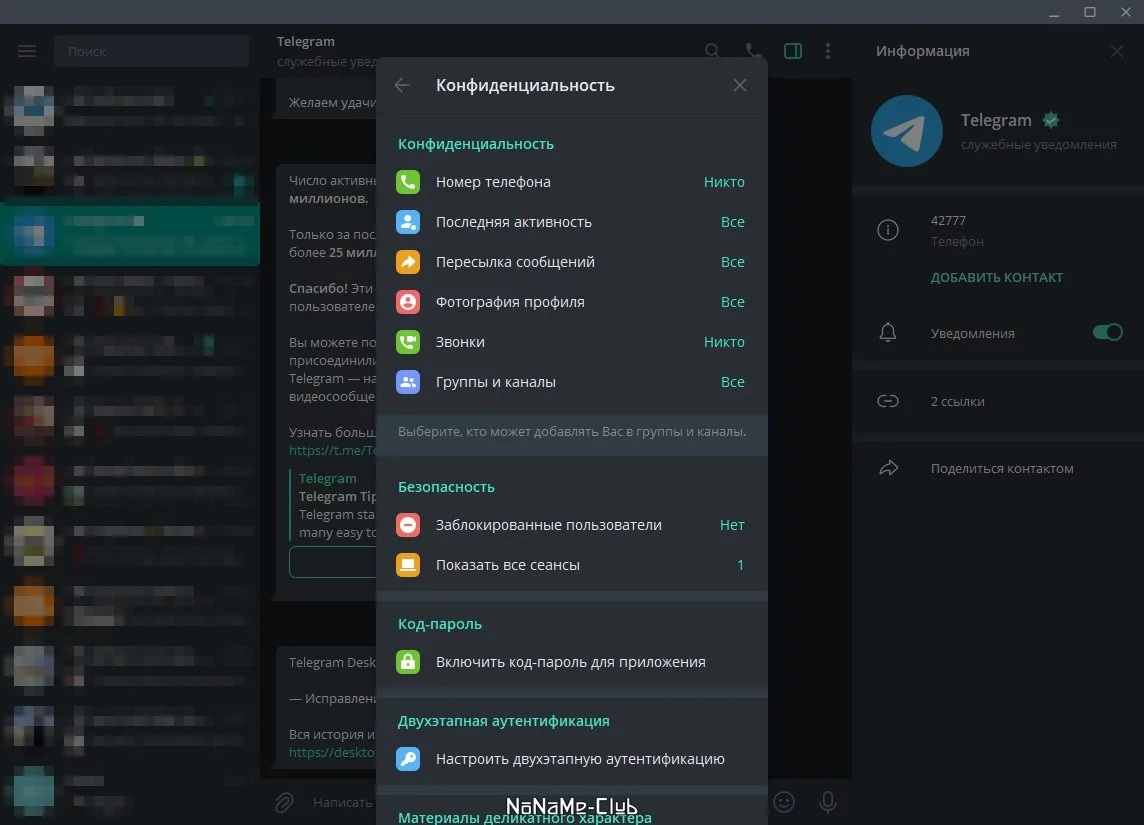Image resolution: width=1144 pixels, height=825 pixels.
Task: Open Группы и каналы privacy setting
Action: (x=572, y=381)
